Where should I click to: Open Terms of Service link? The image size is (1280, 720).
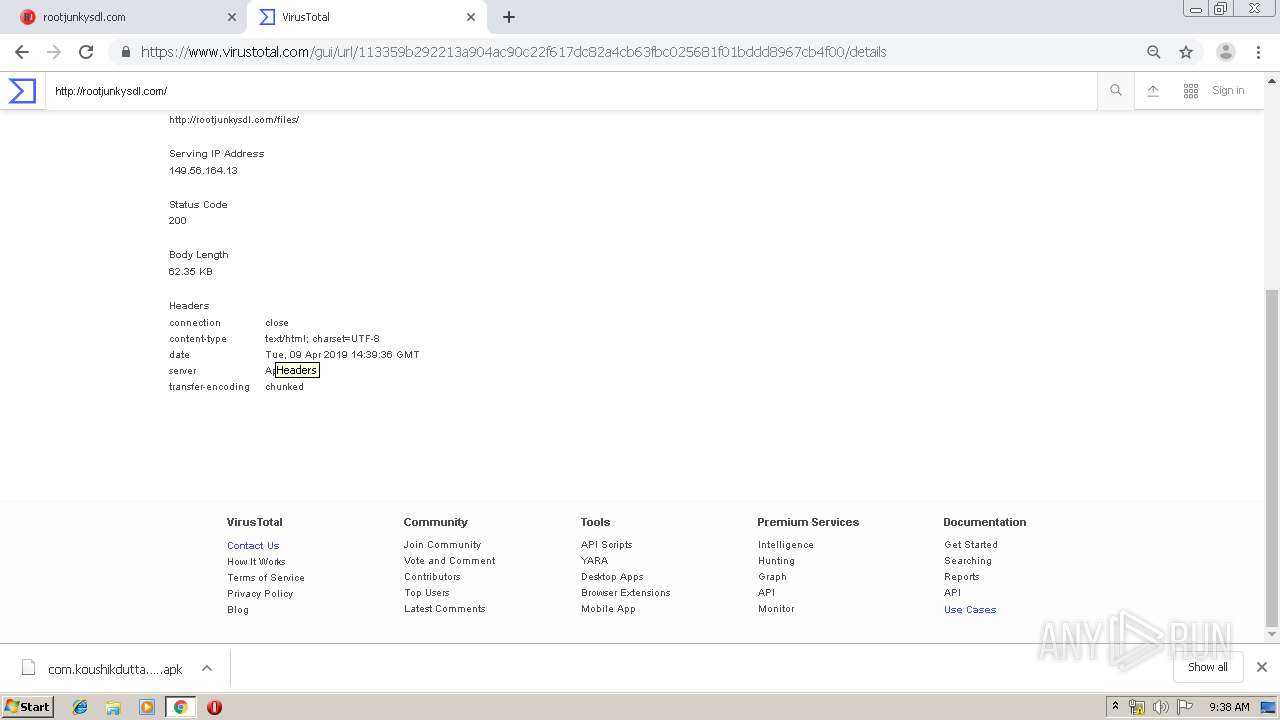click(266, 578)
